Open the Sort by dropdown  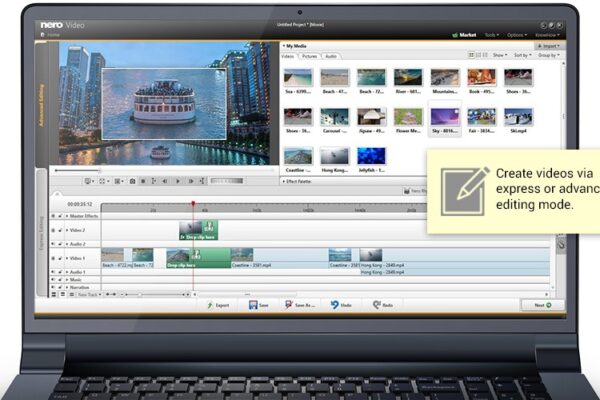tap(522, 55)
